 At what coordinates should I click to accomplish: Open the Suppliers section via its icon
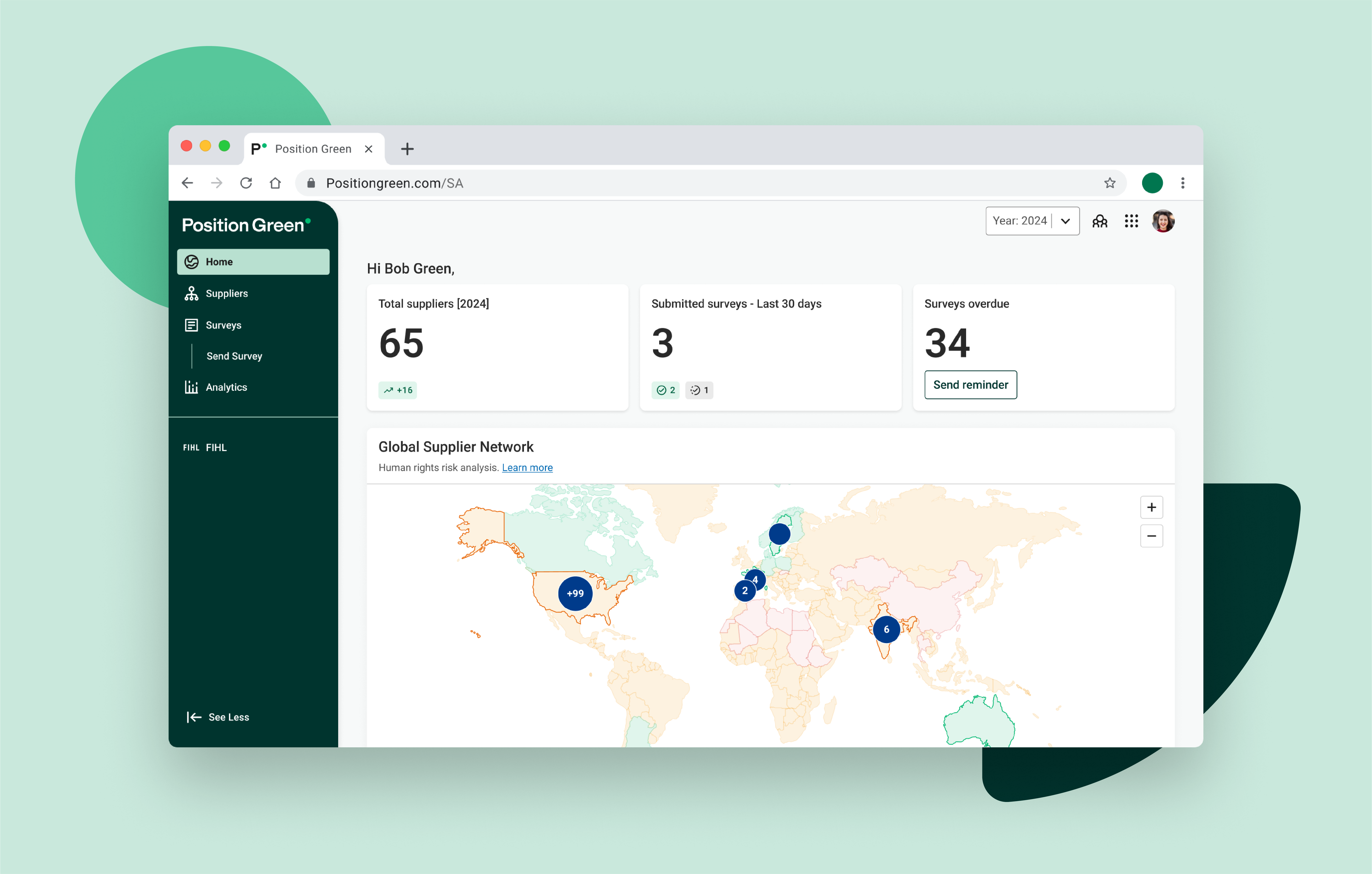(x=192, y=293)
